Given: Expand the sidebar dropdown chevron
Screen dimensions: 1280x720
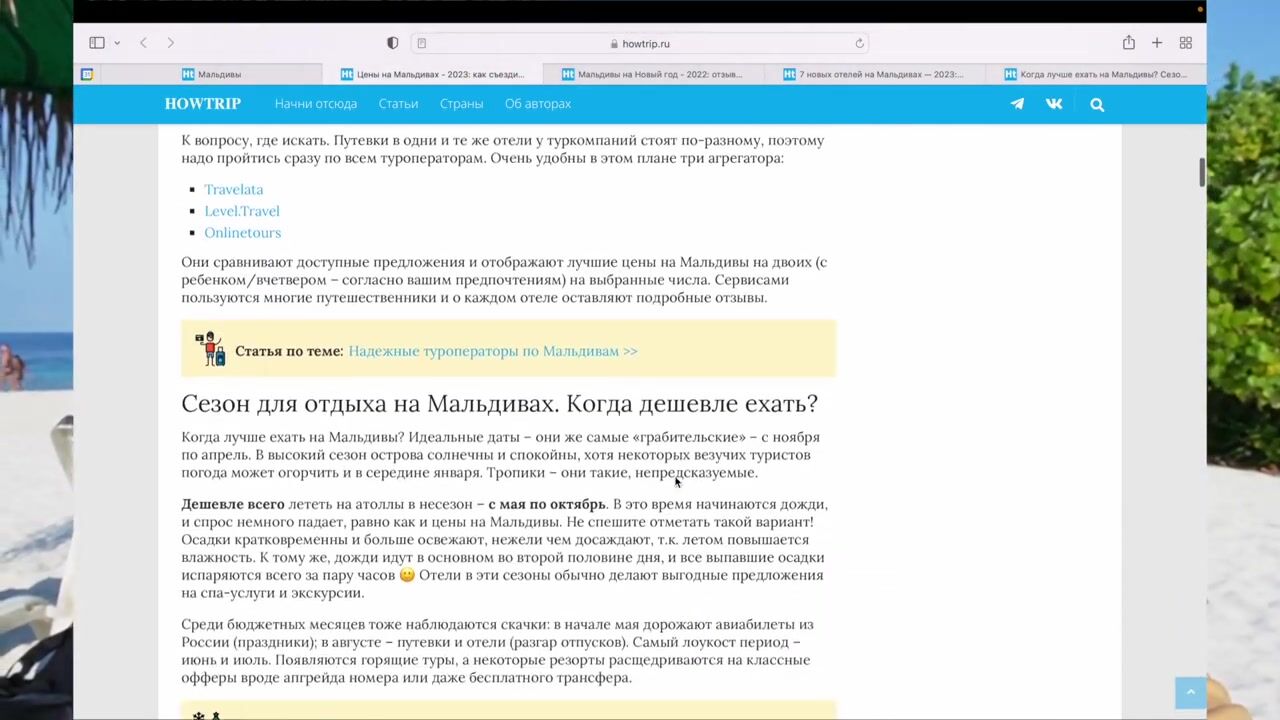Looking at the screenshot, I should point(117,43).
